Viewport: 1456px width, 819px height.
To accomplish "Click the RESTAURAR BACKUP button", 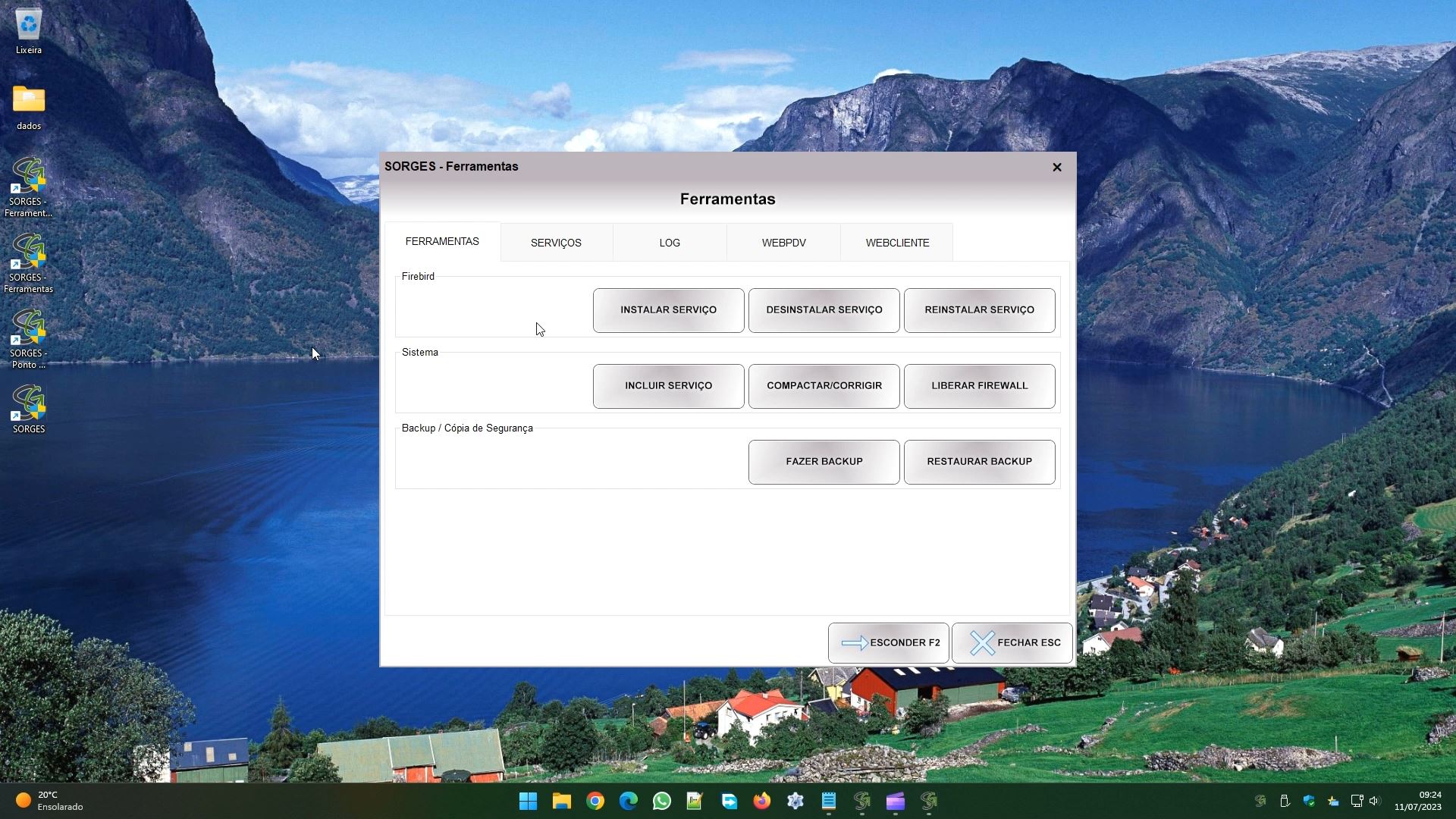I will 979,461.
